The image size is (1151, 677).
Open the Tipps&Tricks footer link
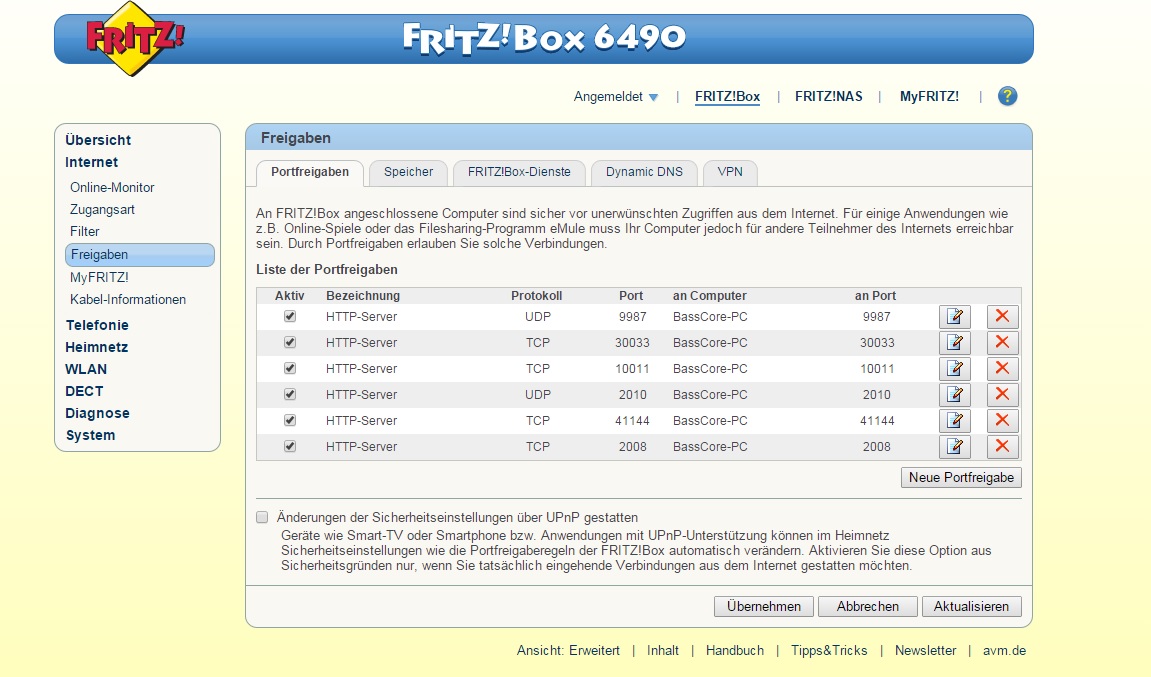pyautogui.click(x=829, y=651)
